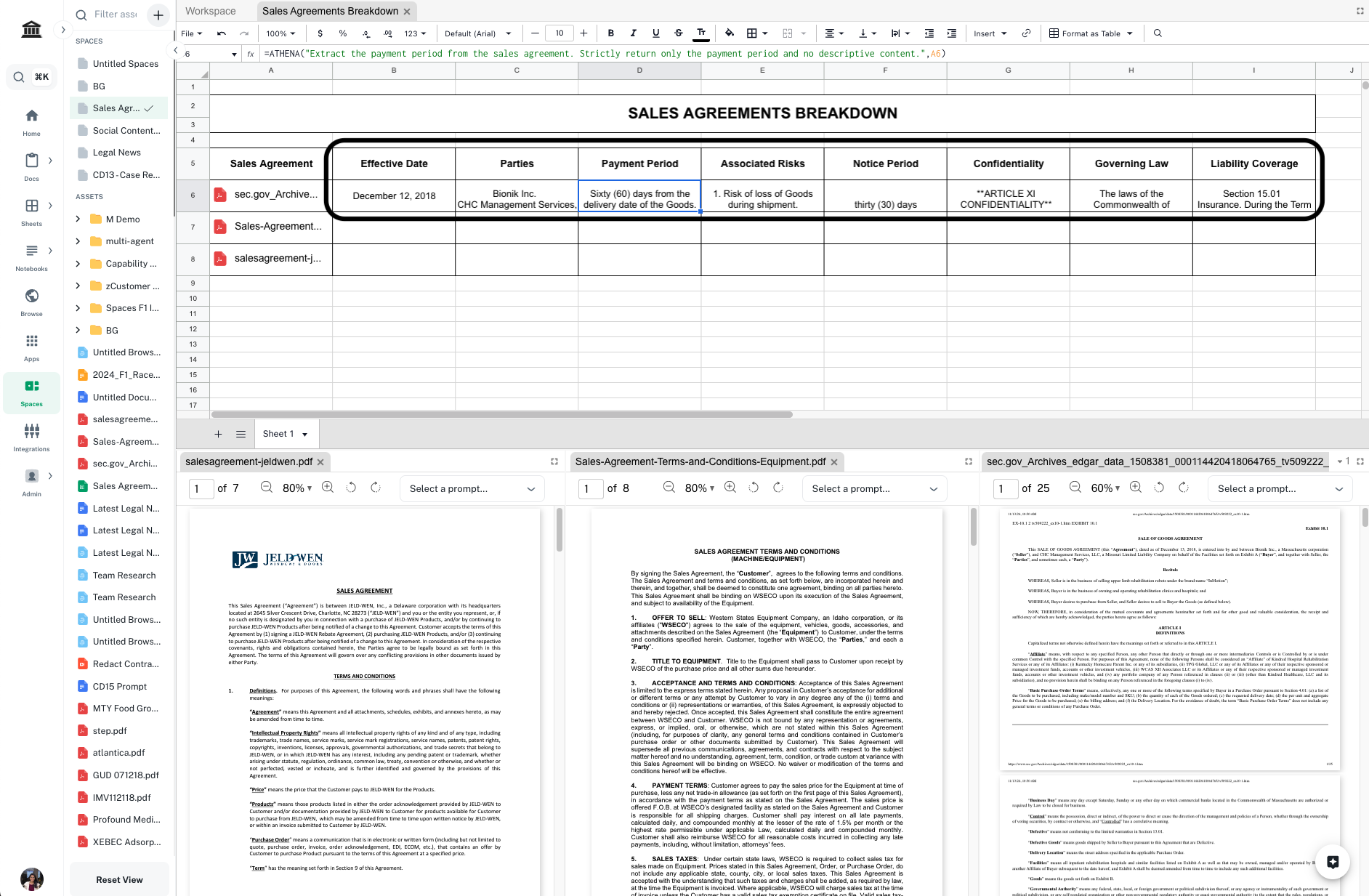Open the AI assistant sparkle button
Screen dimensions: 1369x896
pyautogui.click(x=1333, y=862)
